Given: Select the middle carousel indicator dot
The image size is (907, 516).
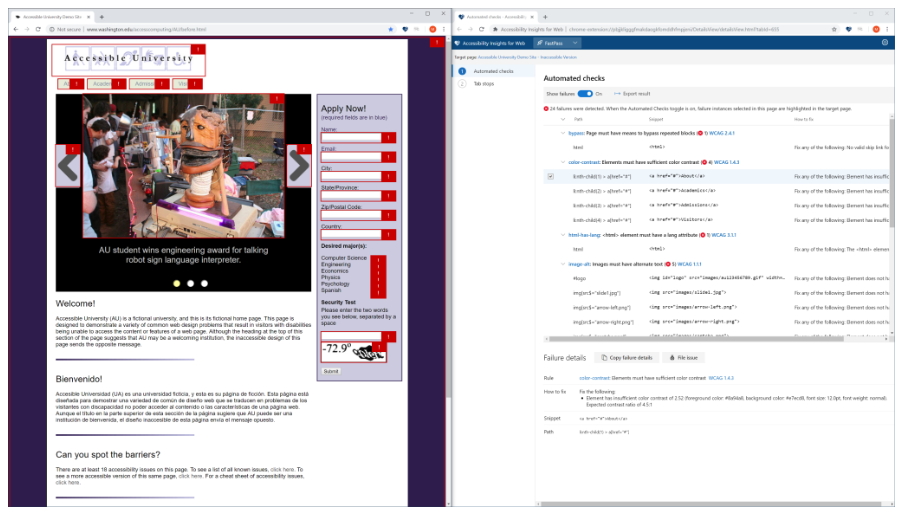Looking at the screenshot, I should 190,283.
